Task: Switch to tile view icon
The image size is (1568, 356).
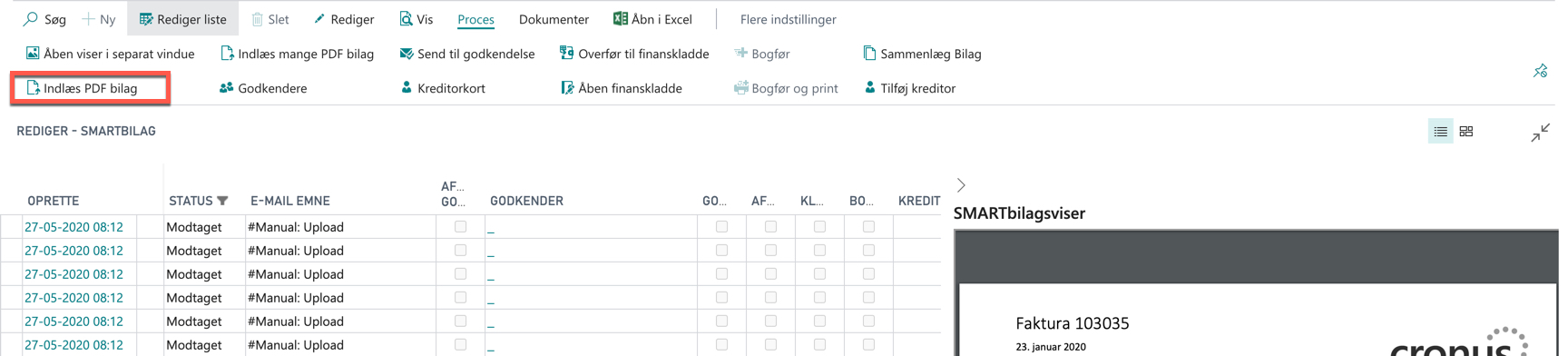Action: coord(1466,132)
